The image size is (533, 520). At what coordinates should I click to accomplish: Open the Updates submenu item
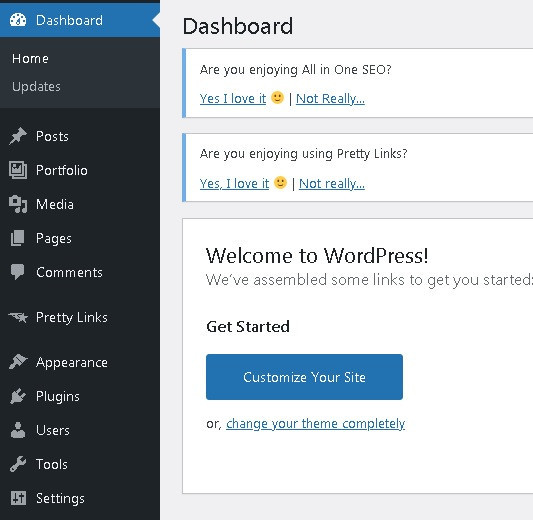[36, 87]
